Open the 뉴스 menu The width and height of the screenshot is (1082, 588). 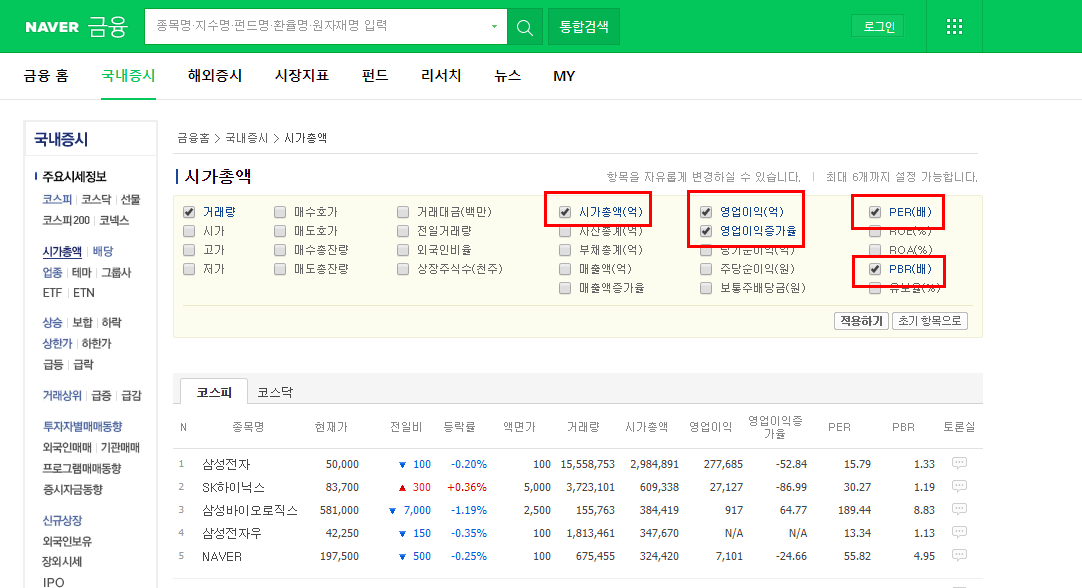tap(507, 76)
